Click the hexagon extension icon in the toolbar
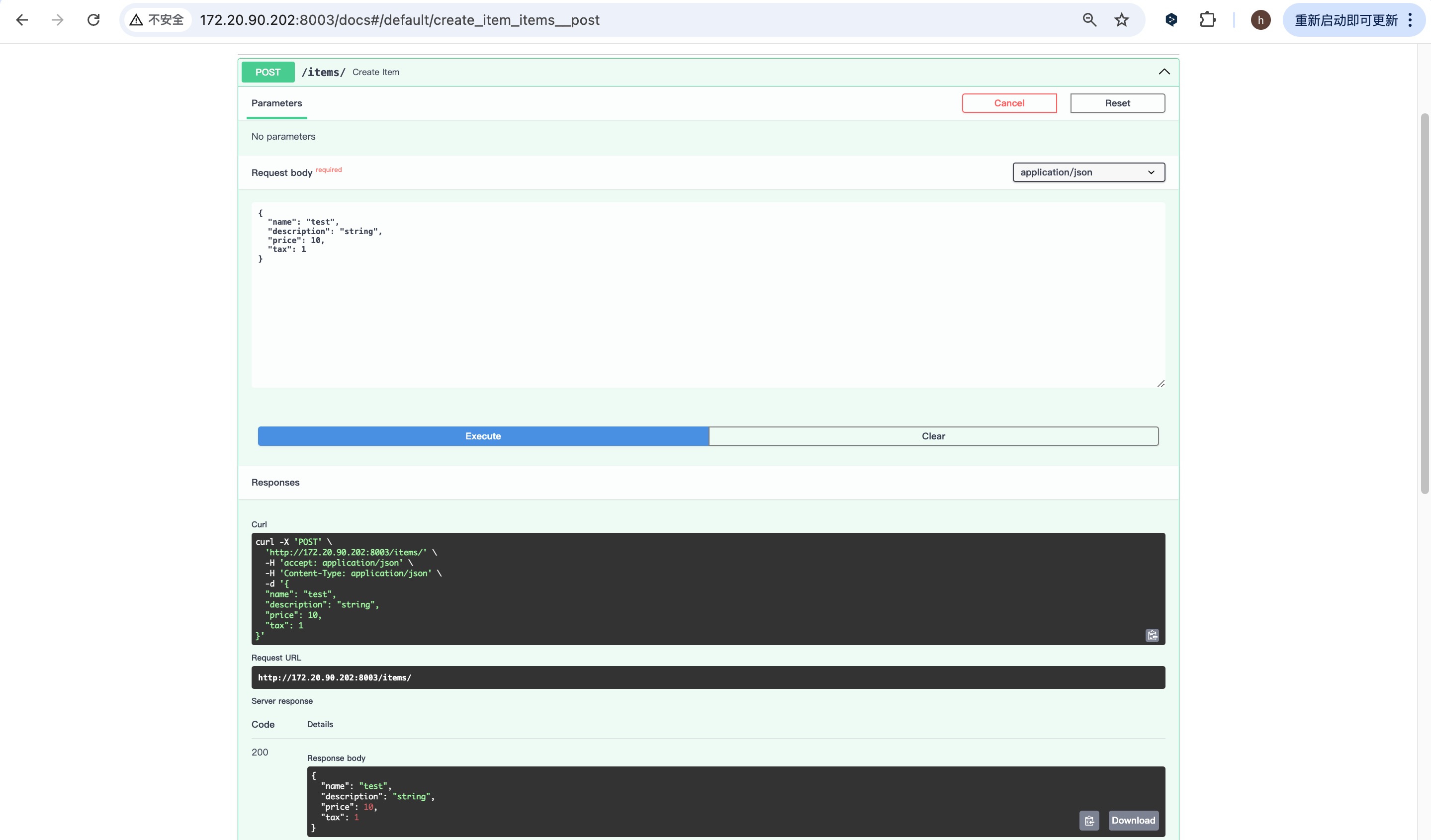The image size is (1431, 840). [1171, 20]
